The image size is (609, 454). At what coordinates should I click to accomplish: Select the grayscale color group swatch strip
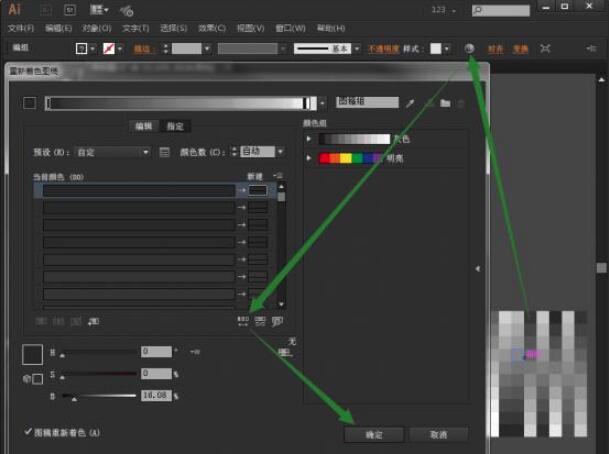click(354, 139)
